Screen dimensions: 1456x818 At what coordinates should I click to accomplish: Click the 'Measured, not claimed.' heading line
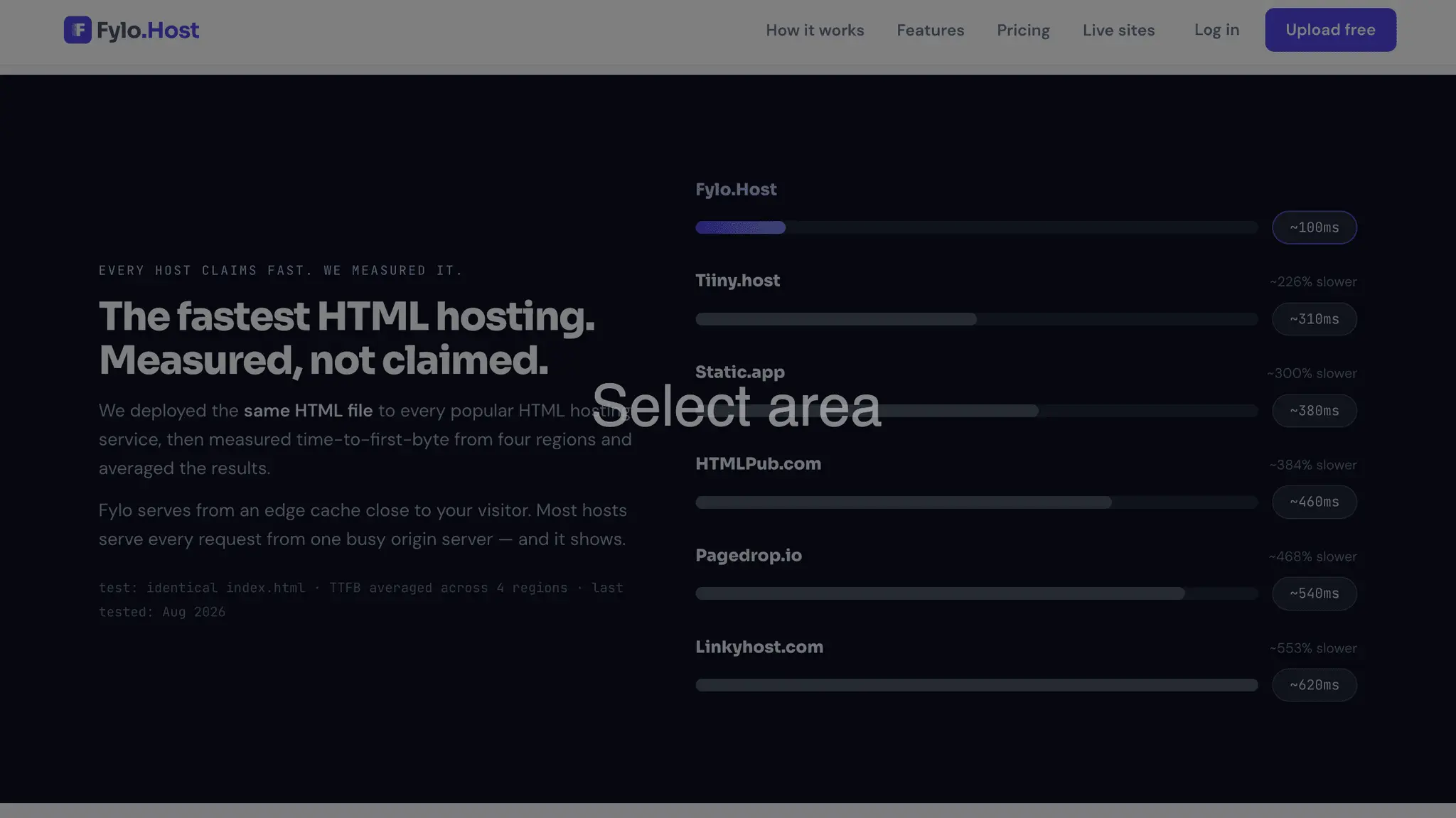[x=323, y=360]
